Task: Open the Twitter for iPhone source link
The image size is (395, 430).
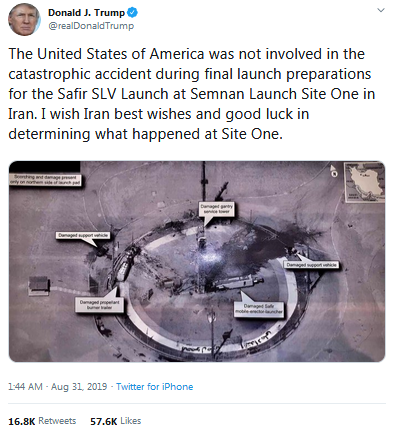Action: 154,387
